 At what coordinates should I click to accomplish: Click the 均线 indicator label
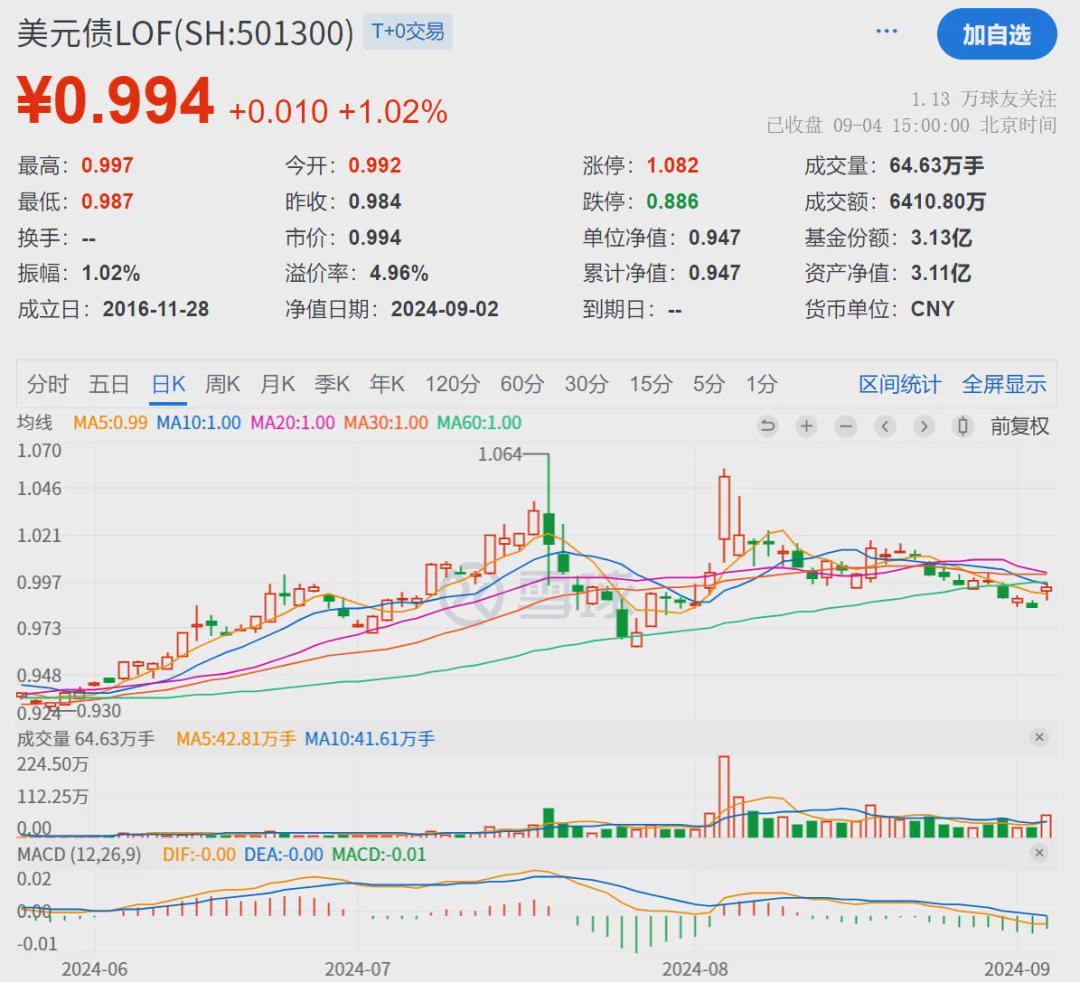(x=34, y=421)
